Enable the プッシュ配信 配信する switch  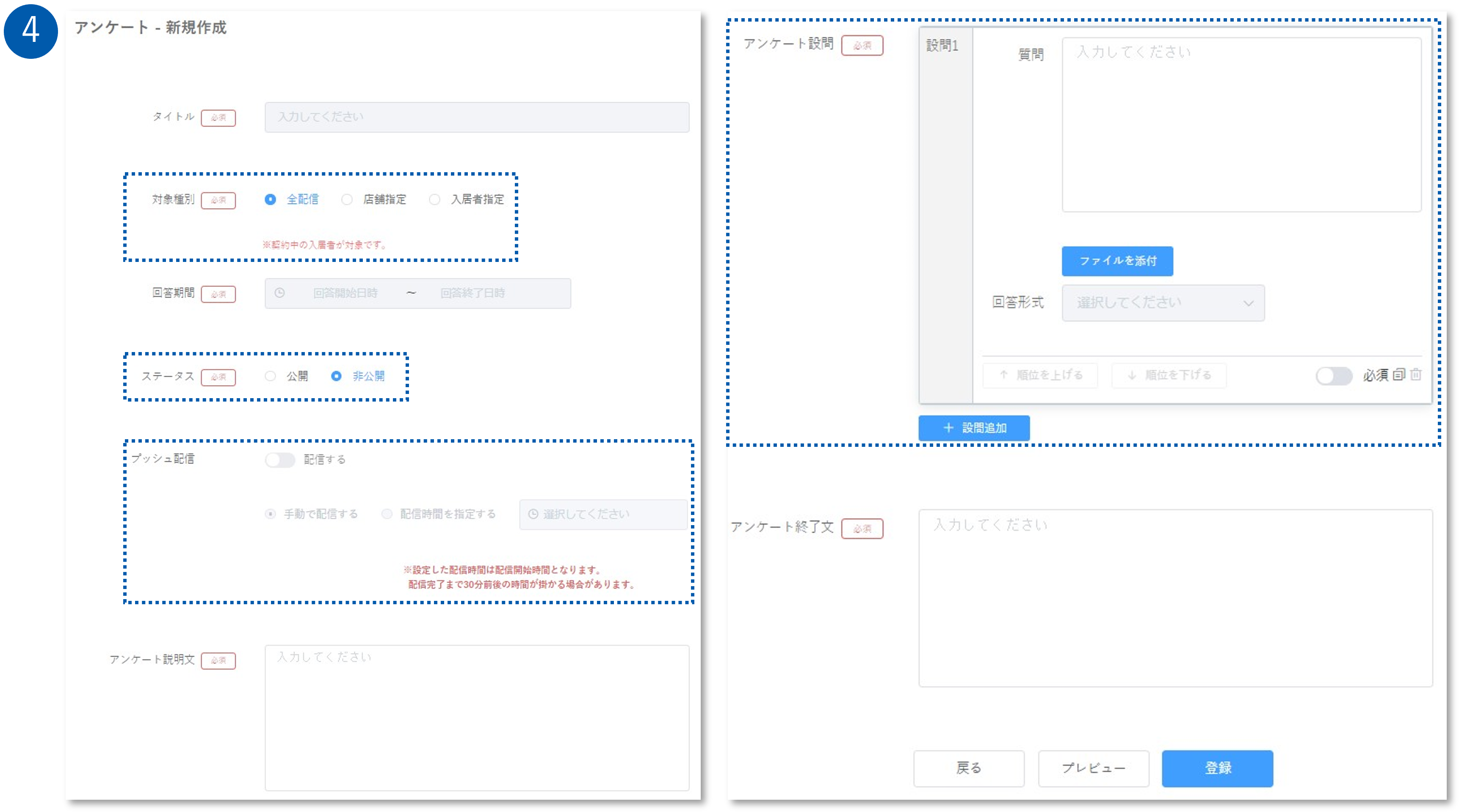[280, 460]
